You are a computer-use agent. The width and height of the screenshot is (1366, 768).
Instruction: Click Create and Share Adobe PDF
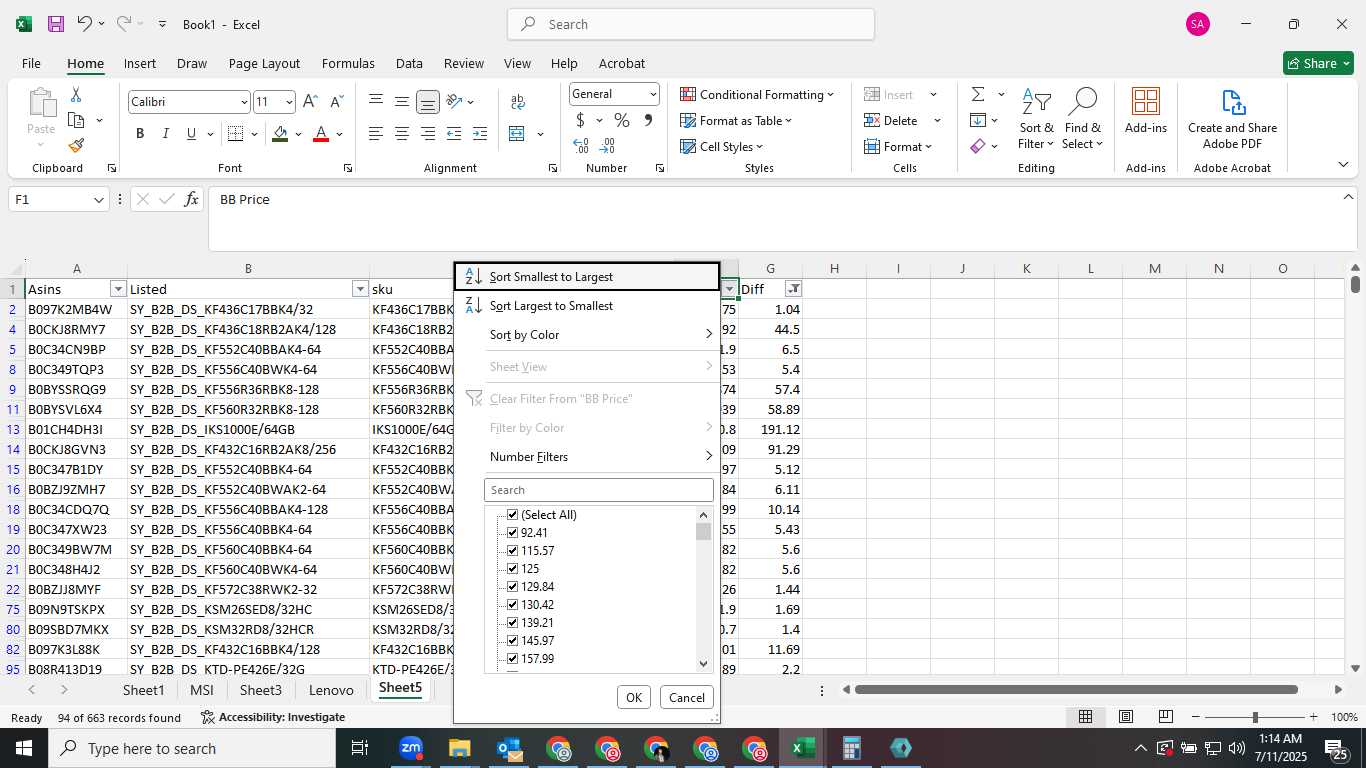coord(1232,118)
